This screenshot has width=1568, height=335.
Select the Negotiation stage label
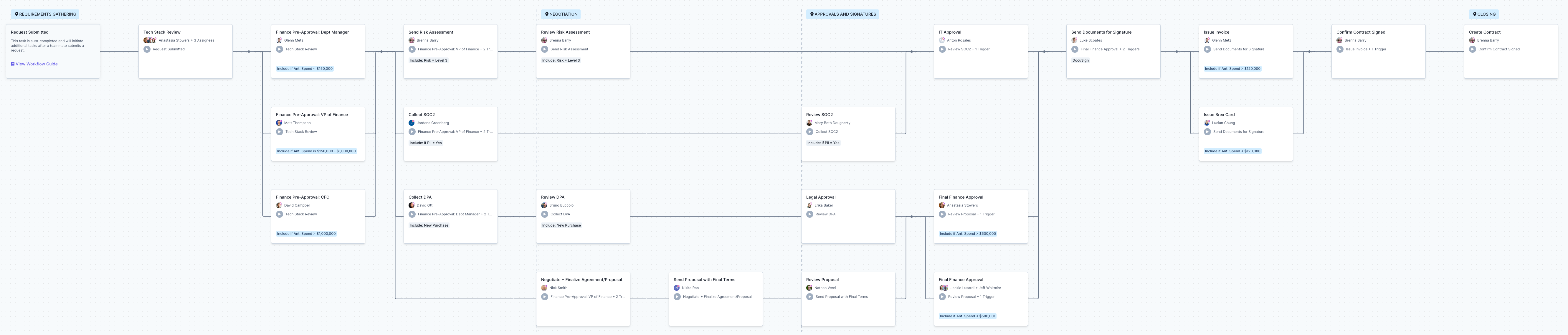(561, 14)
